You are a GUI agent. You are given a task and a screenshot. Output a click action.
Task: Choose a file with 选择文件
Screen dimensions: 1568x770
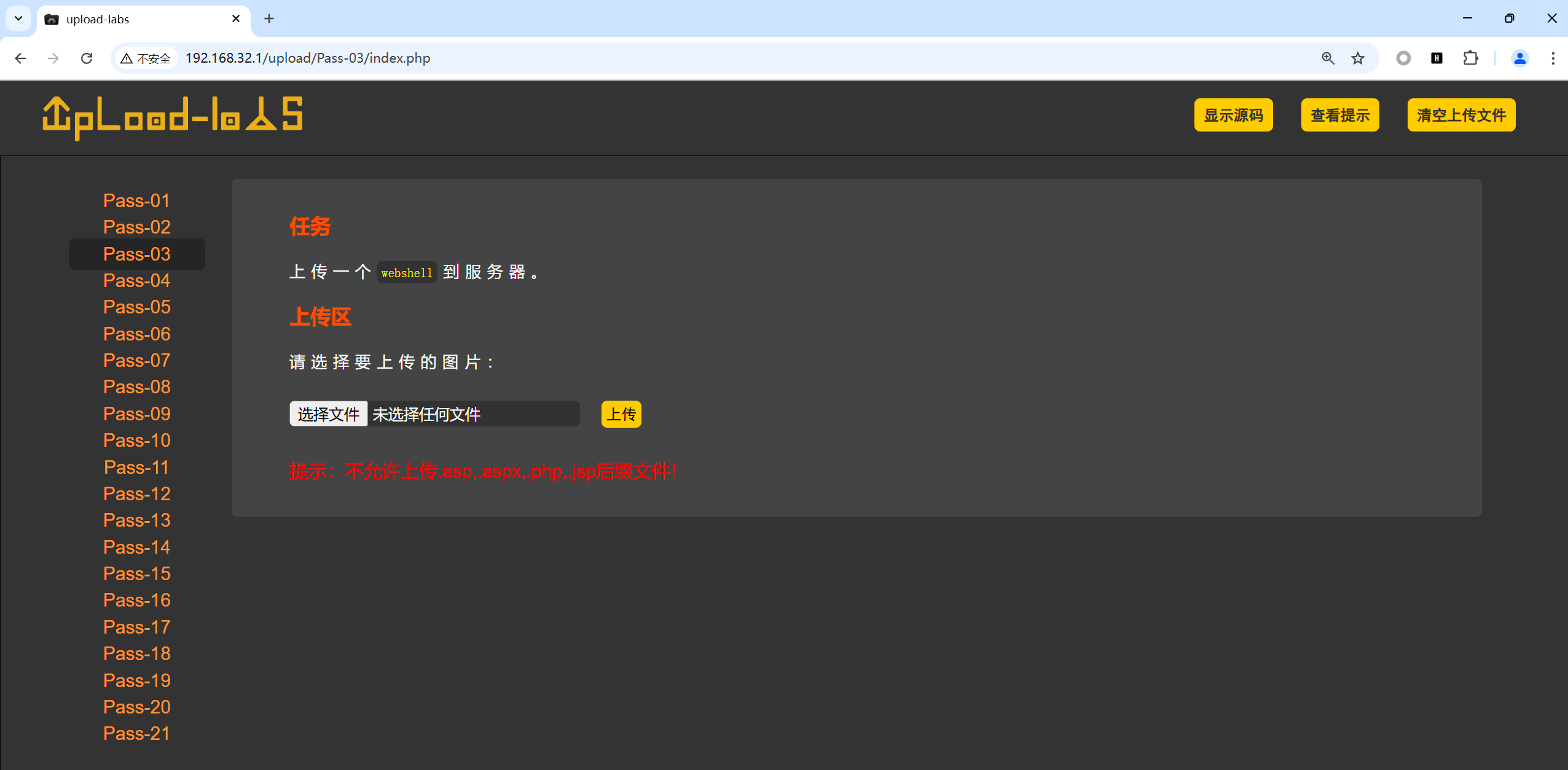point(329,414)
